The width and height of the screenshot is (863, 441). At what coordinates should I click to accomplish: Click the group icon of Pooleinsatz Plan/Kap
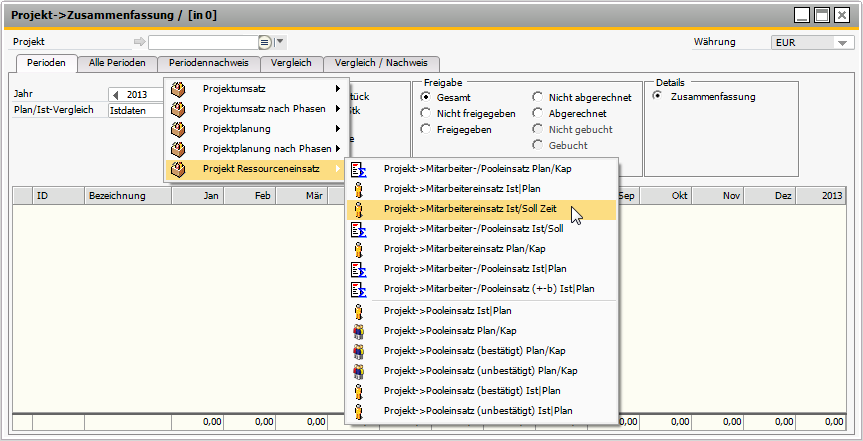[359, 331]
